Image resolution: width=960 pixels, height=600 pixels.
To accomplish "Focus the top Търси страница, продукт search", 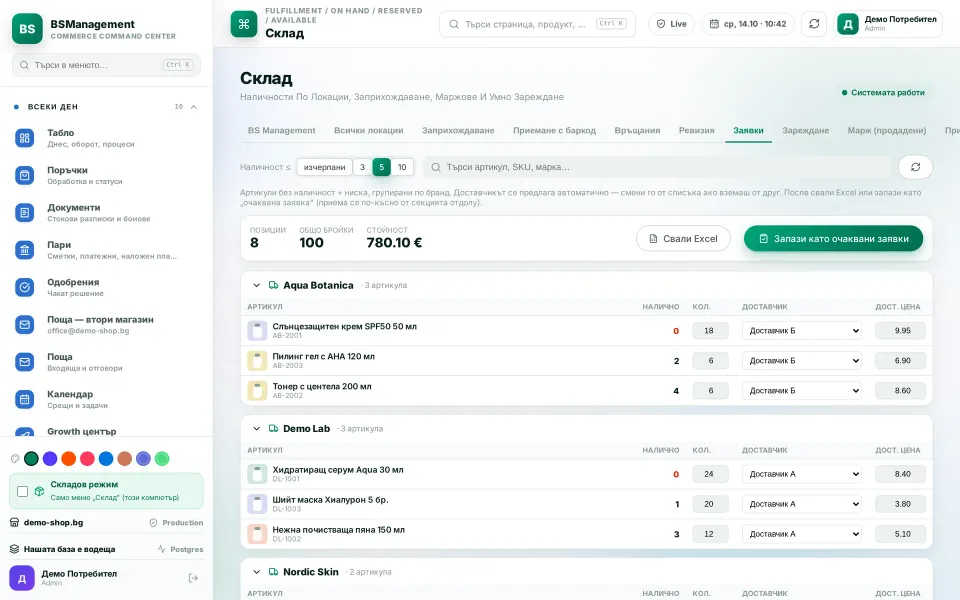I will click(537, 24).
